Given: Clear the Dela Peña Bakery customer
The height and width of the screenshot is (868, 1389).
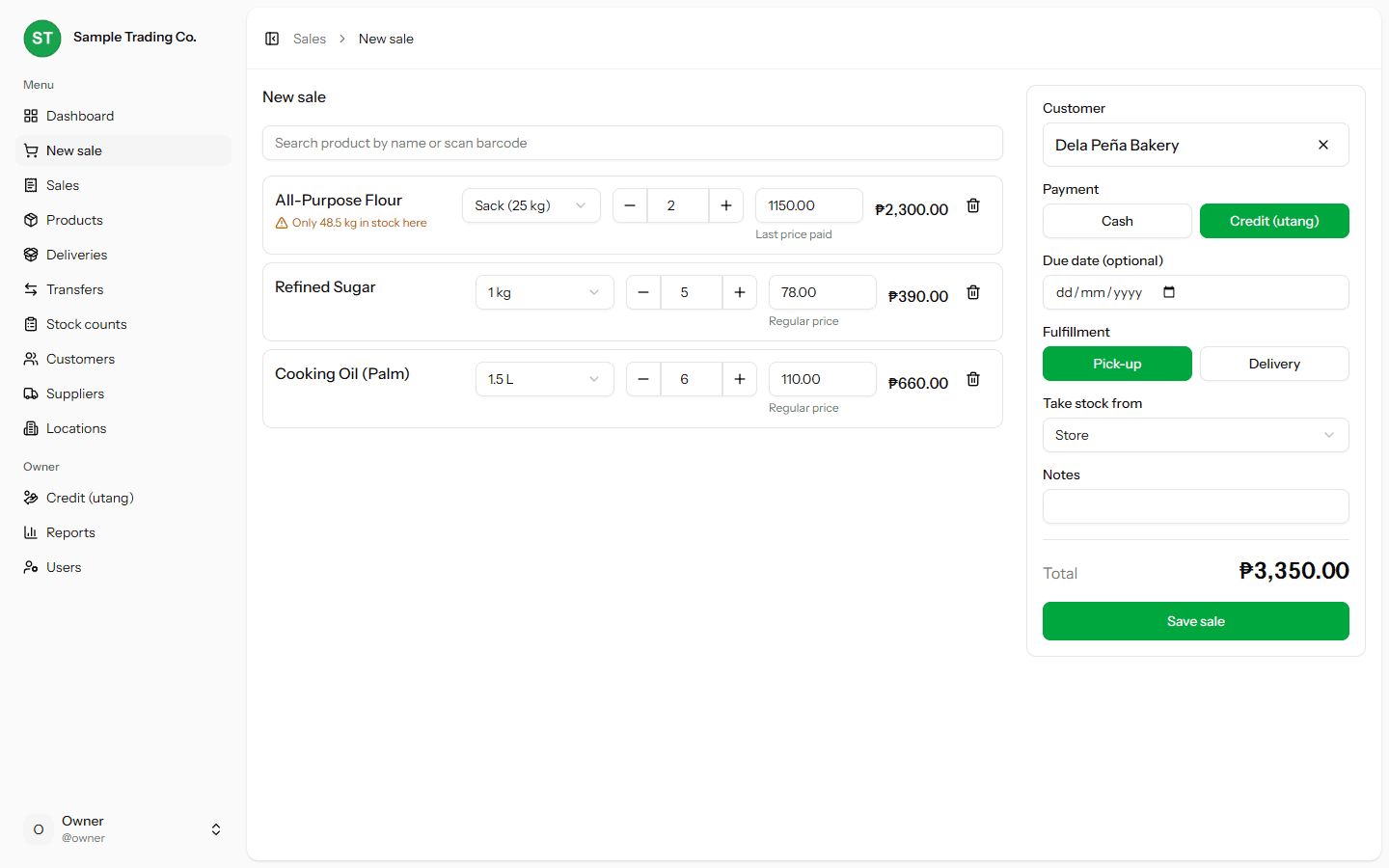Looking at the screenshot, I should click(1323, 145).
